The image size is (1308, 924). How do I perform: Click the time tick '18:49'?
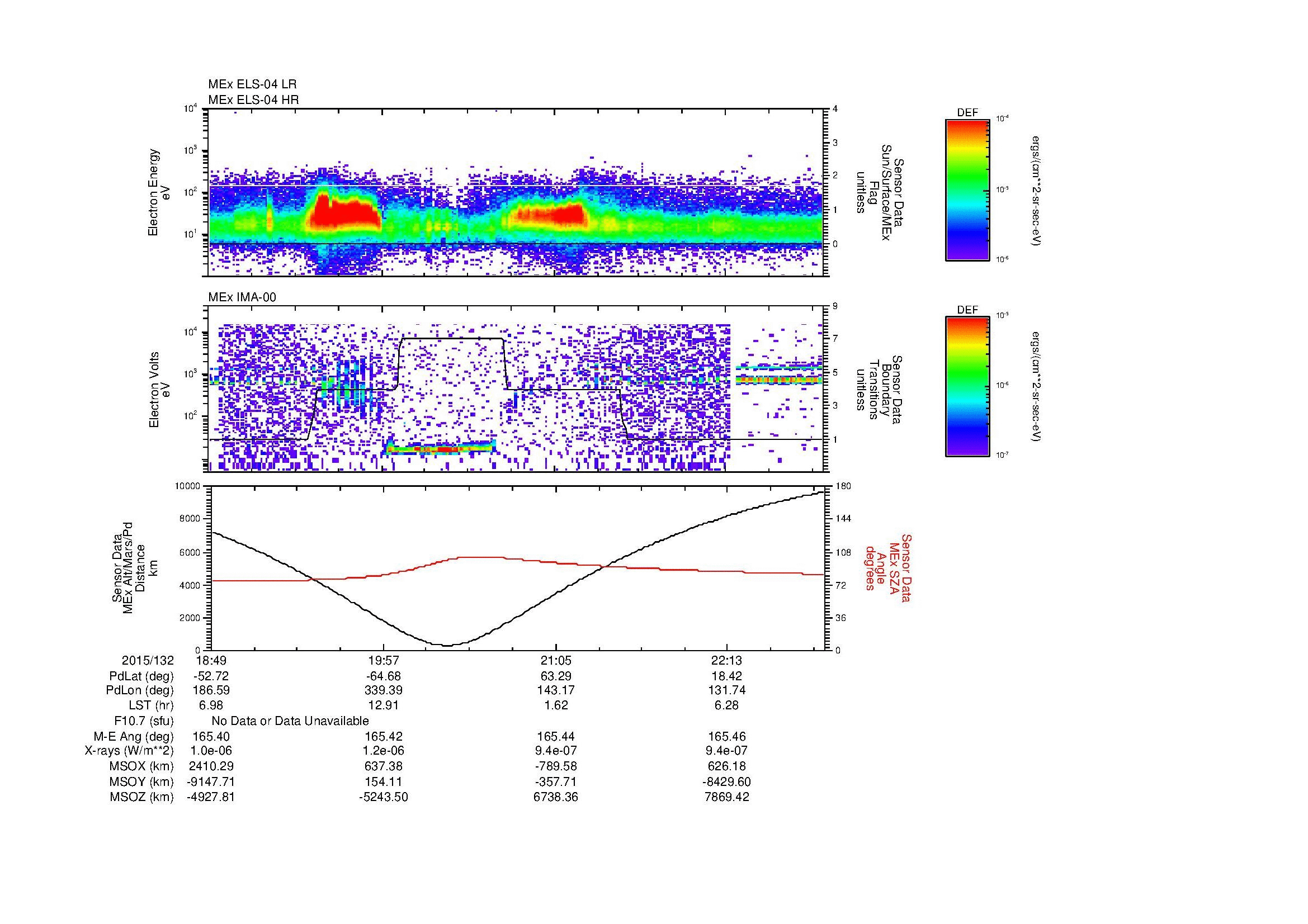(211, 661)
